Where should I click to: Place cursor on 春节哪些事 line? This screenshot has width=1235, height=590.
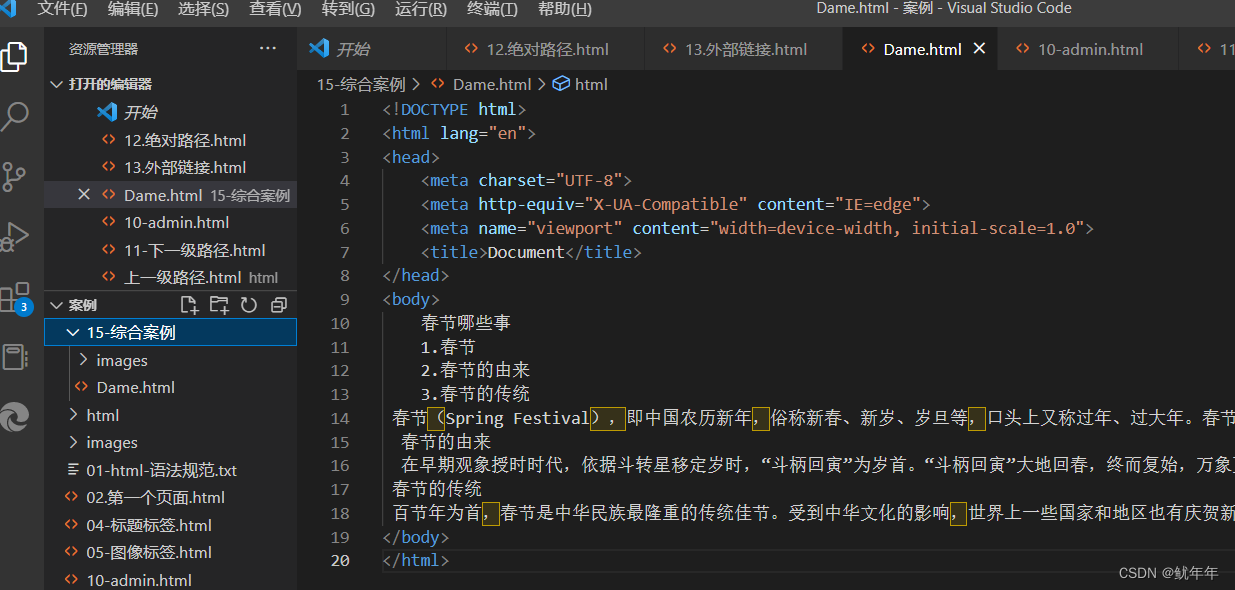click(x=466, y=323)
